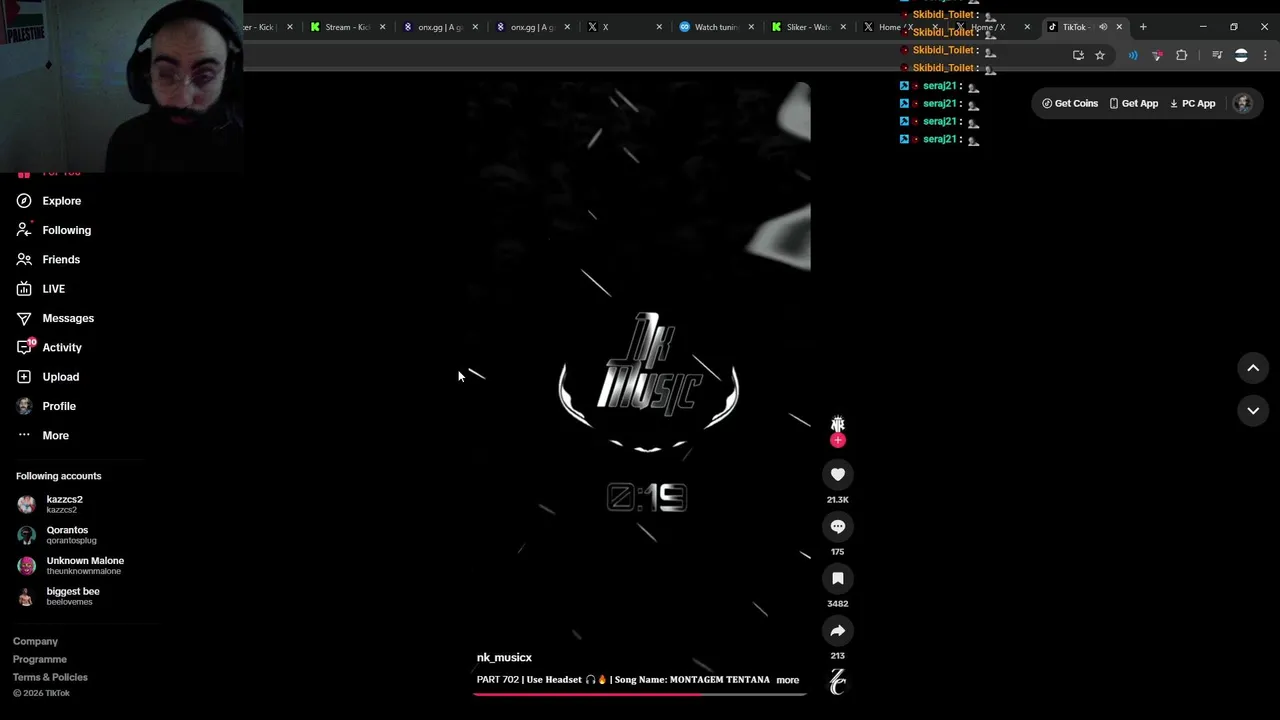
Task: Click Get App button
Action: [1133, 103]
